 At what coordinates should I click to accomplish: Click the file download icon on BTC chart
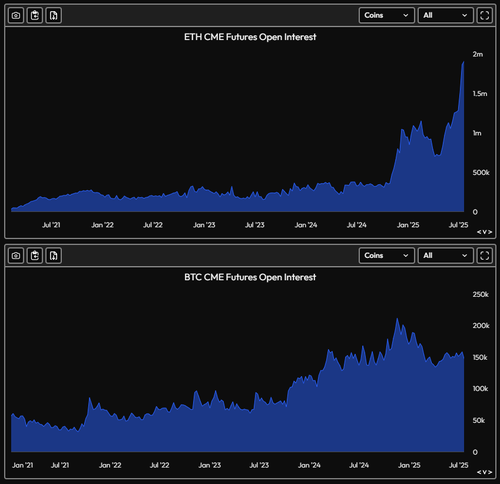click(x=54, y=256)
